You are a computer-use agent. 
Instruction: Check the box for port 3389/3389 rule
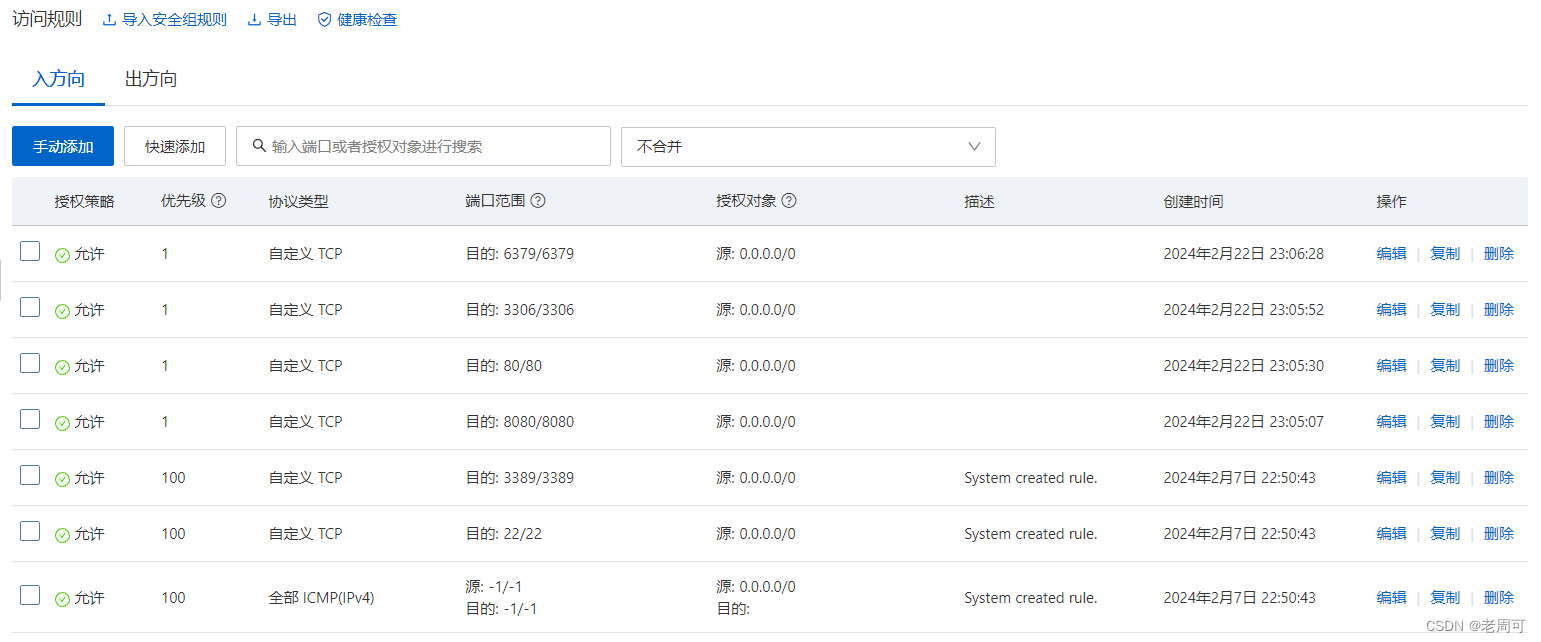(30, 475)
